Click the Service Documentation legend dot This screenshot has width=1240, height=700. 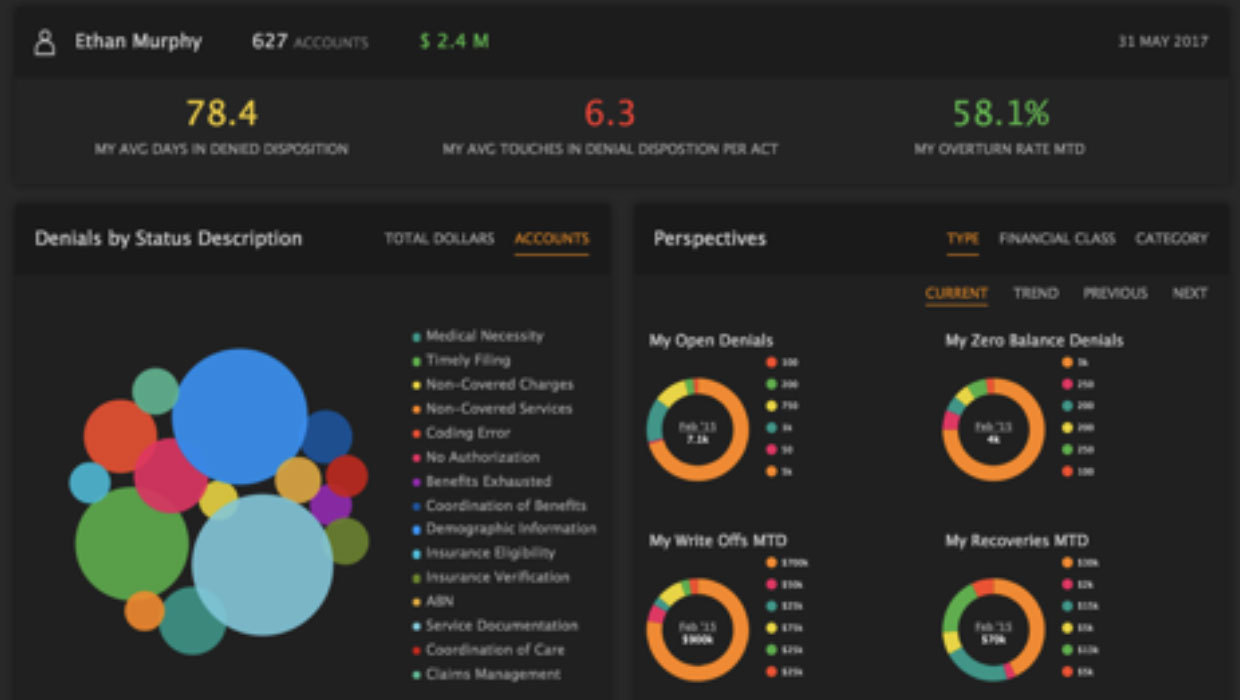(415, 625)
